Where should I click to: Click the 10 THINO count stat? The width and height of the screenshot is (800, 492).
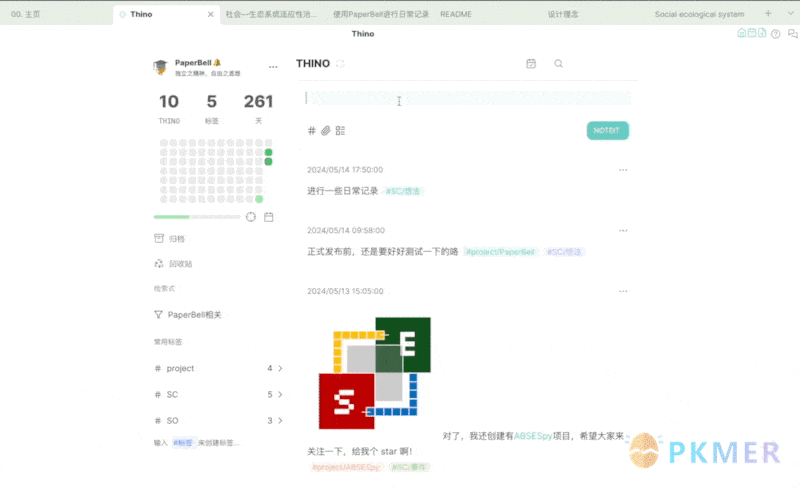click(169, 109)
